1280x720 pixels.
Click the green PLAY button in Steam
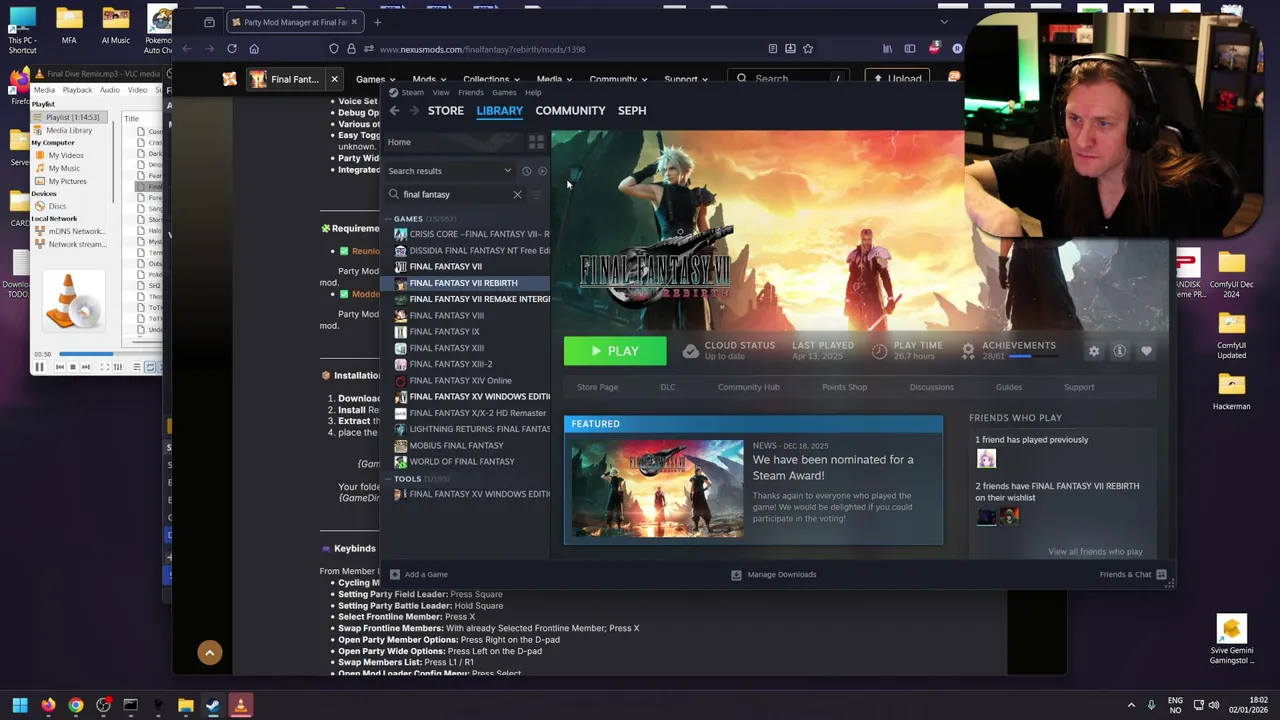615,351
